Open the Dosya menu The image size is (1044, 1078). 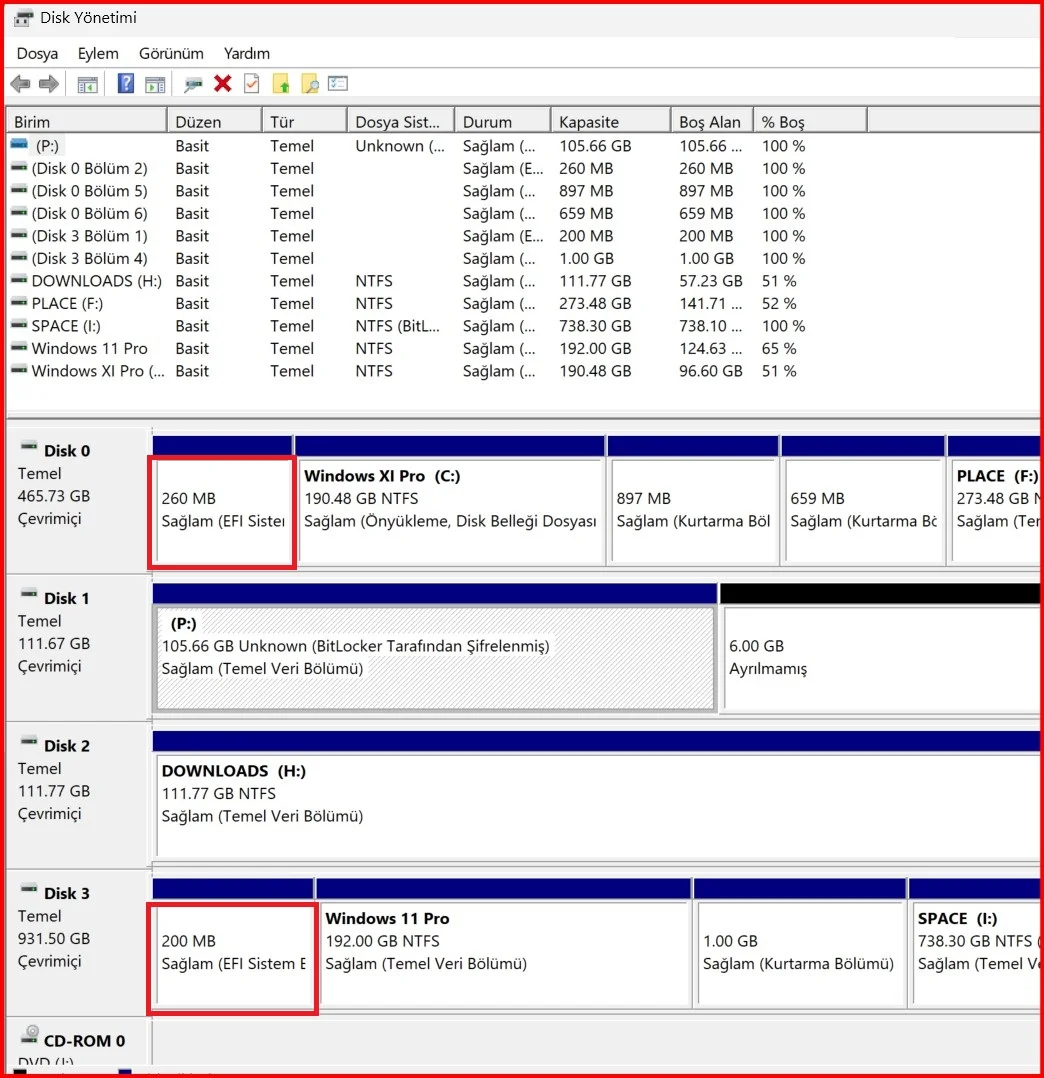click(37, 54)
